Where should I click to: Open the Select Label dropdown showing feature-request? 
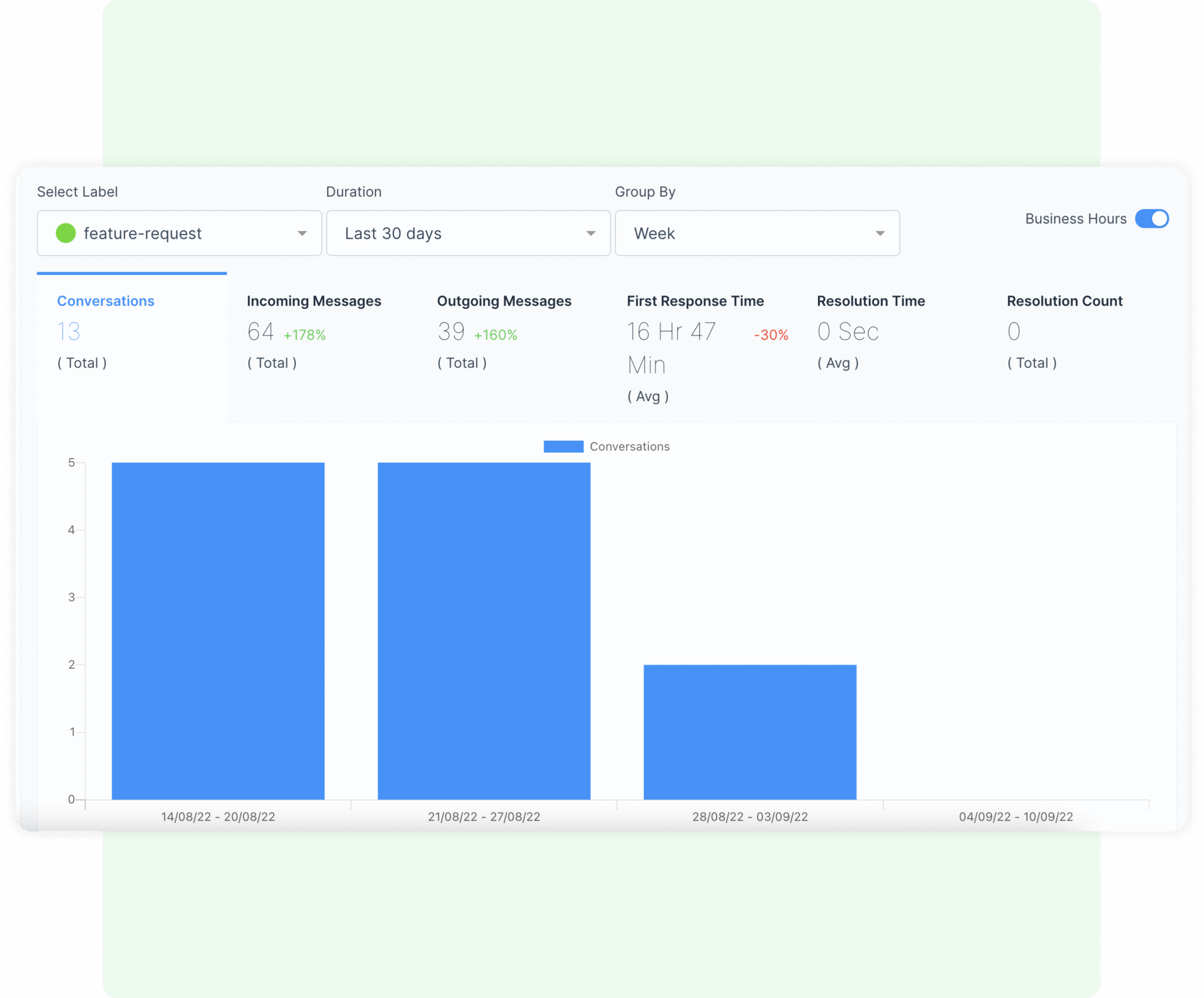[x=179, y=233]
